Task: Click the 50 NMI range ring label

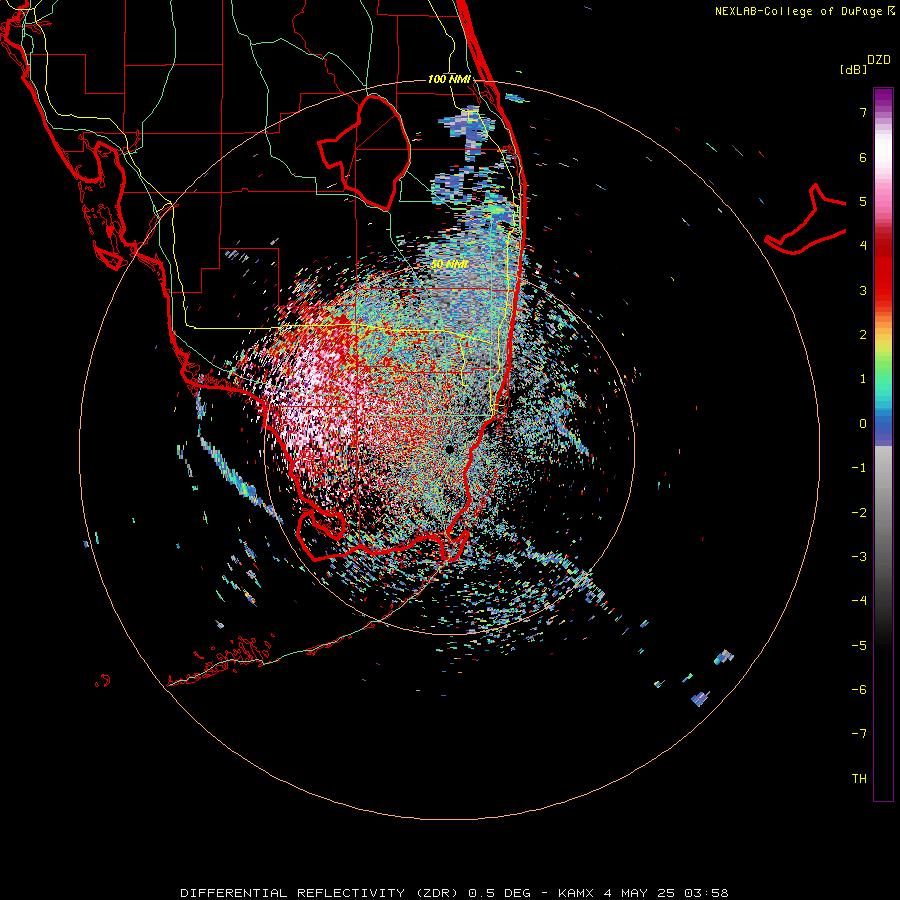Action: [449, 264]
